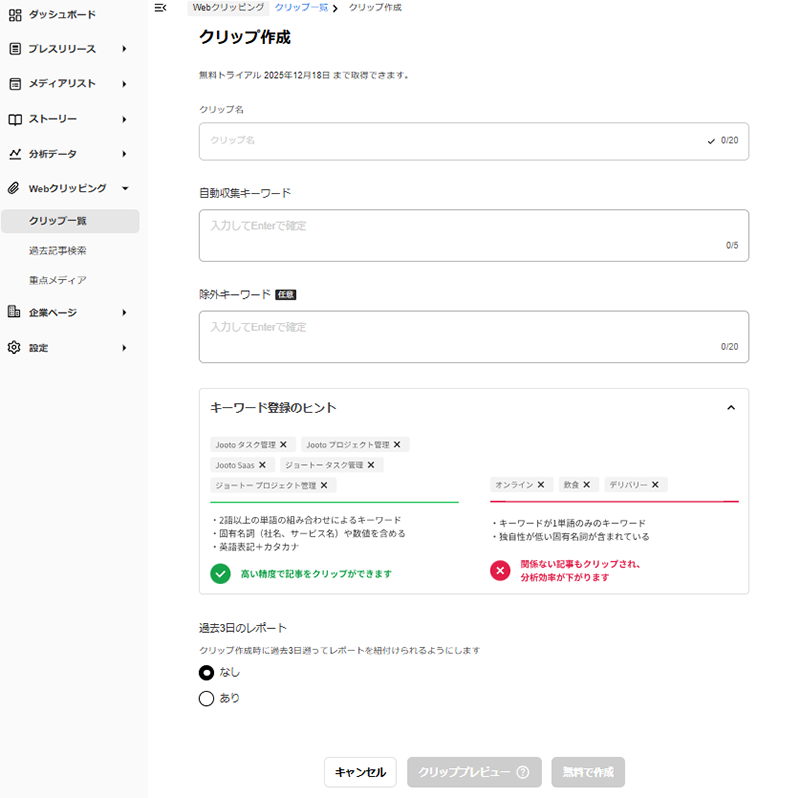The width and height of the screenshot is (800, 798).
Task: Click the Webクリッピング paperclip icon
Action: click(15, 188)
